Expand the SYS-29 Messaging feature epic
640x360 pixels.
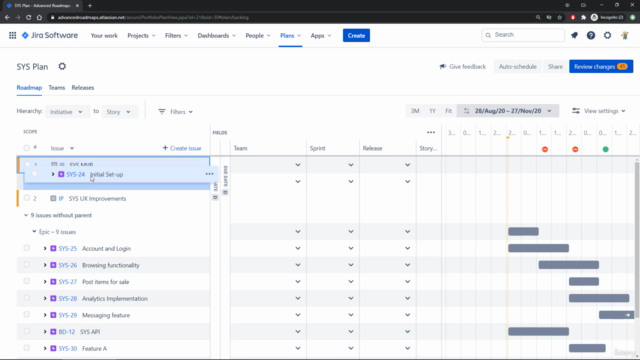(45, 315)
